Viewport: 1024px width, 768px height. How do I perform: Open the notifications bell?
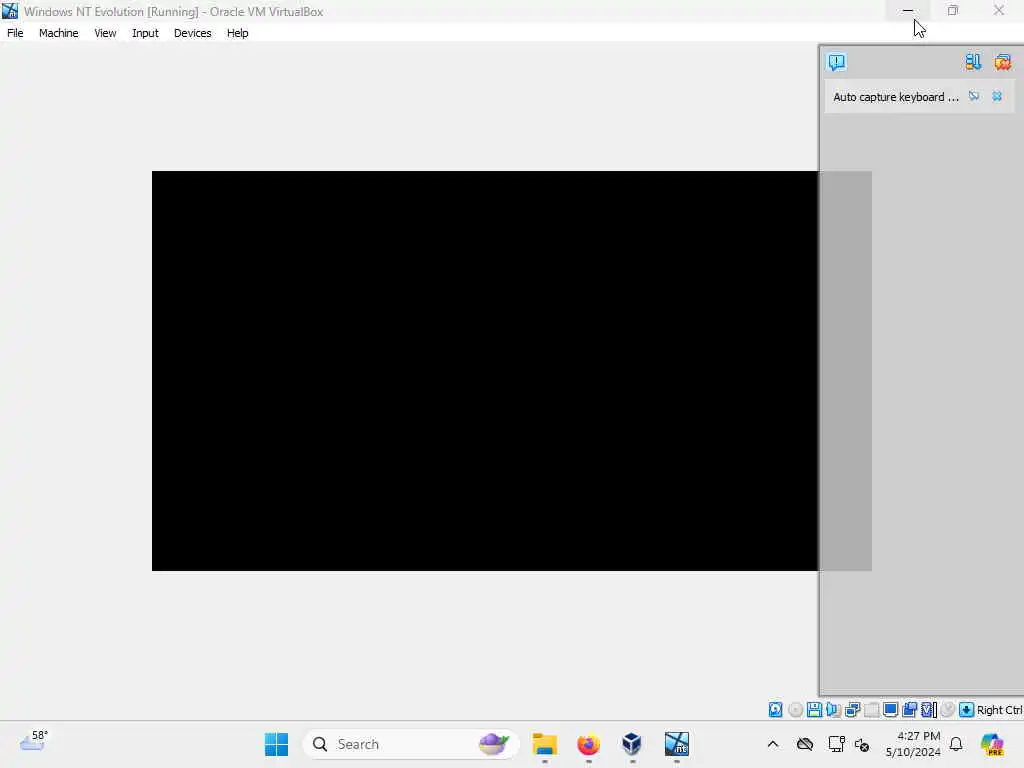click(956, 744)
